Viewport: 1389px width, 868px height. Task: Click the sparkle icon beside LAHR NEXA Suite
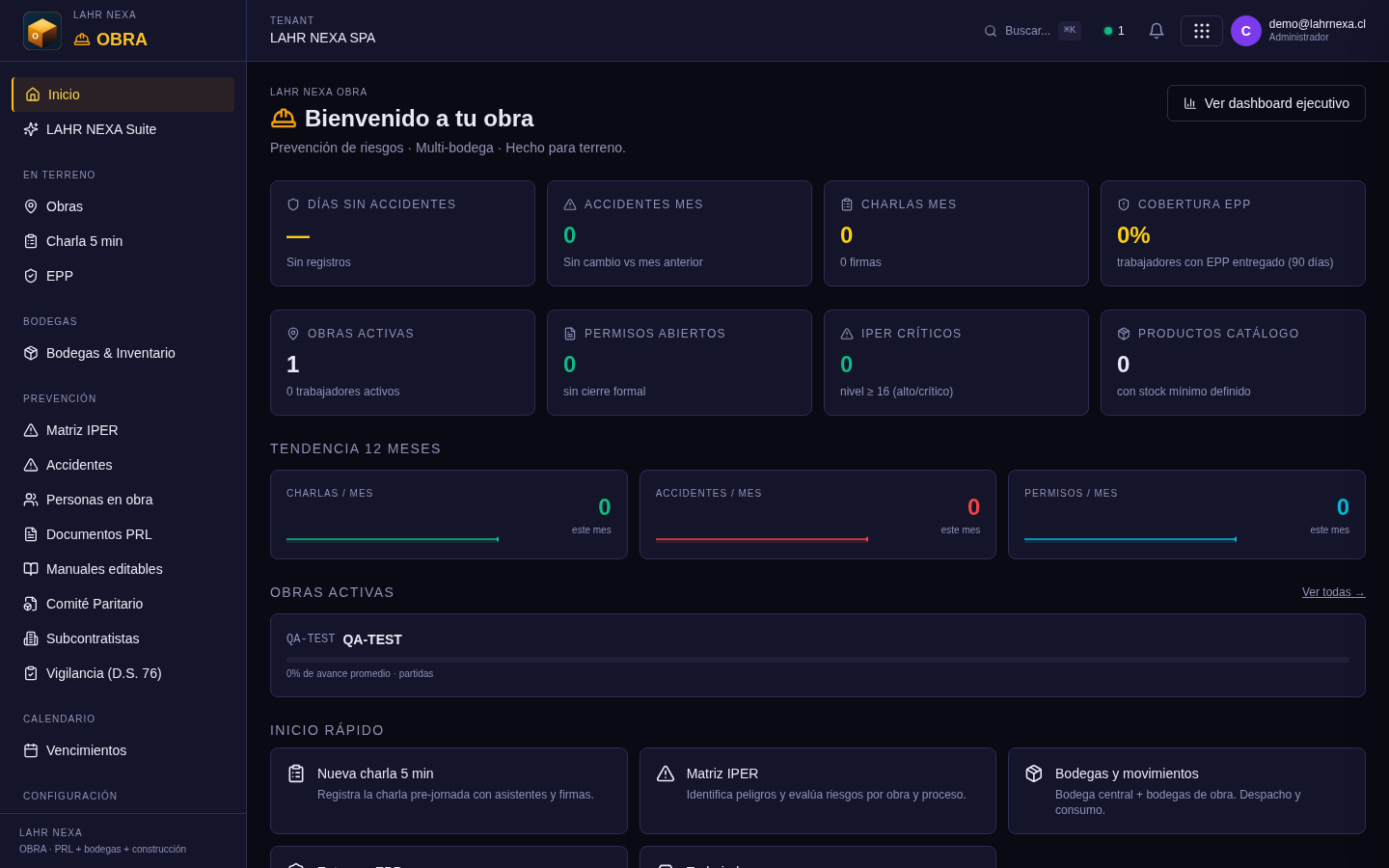click(x=31, y=129)
